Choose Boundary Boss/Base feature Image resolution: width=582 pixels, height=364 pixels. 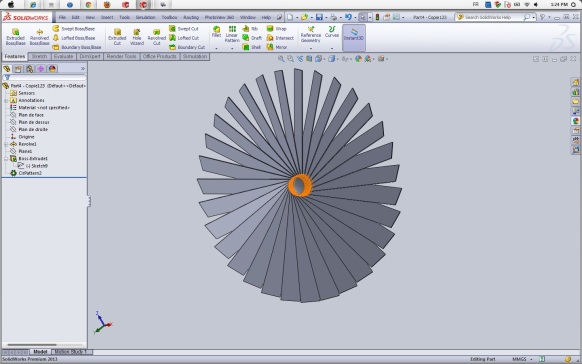click(76, 47)
